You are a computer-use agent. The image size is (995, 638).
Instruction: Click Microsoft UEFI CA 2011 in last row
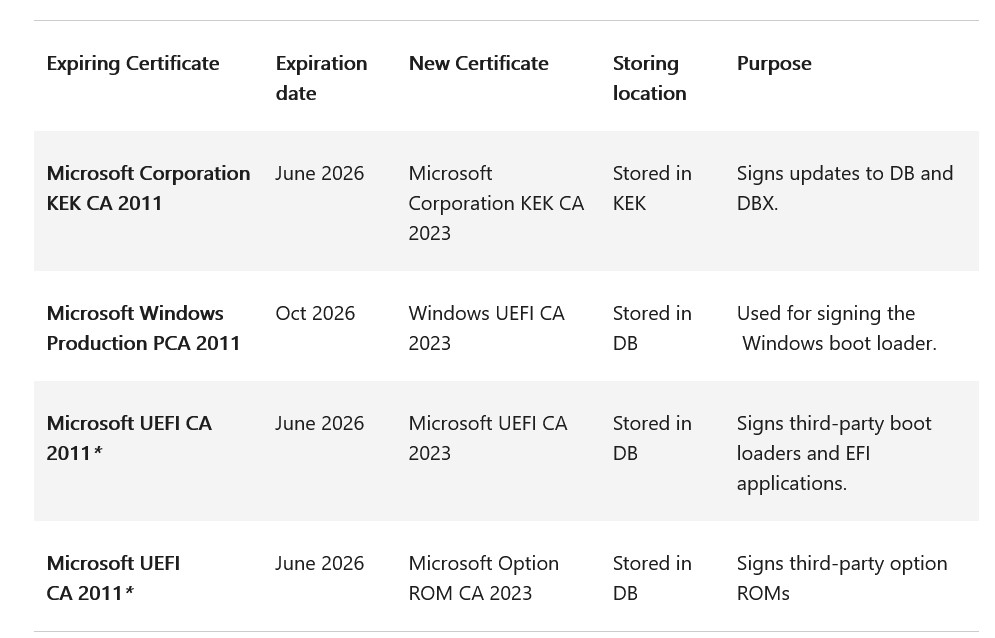point(113,578)
